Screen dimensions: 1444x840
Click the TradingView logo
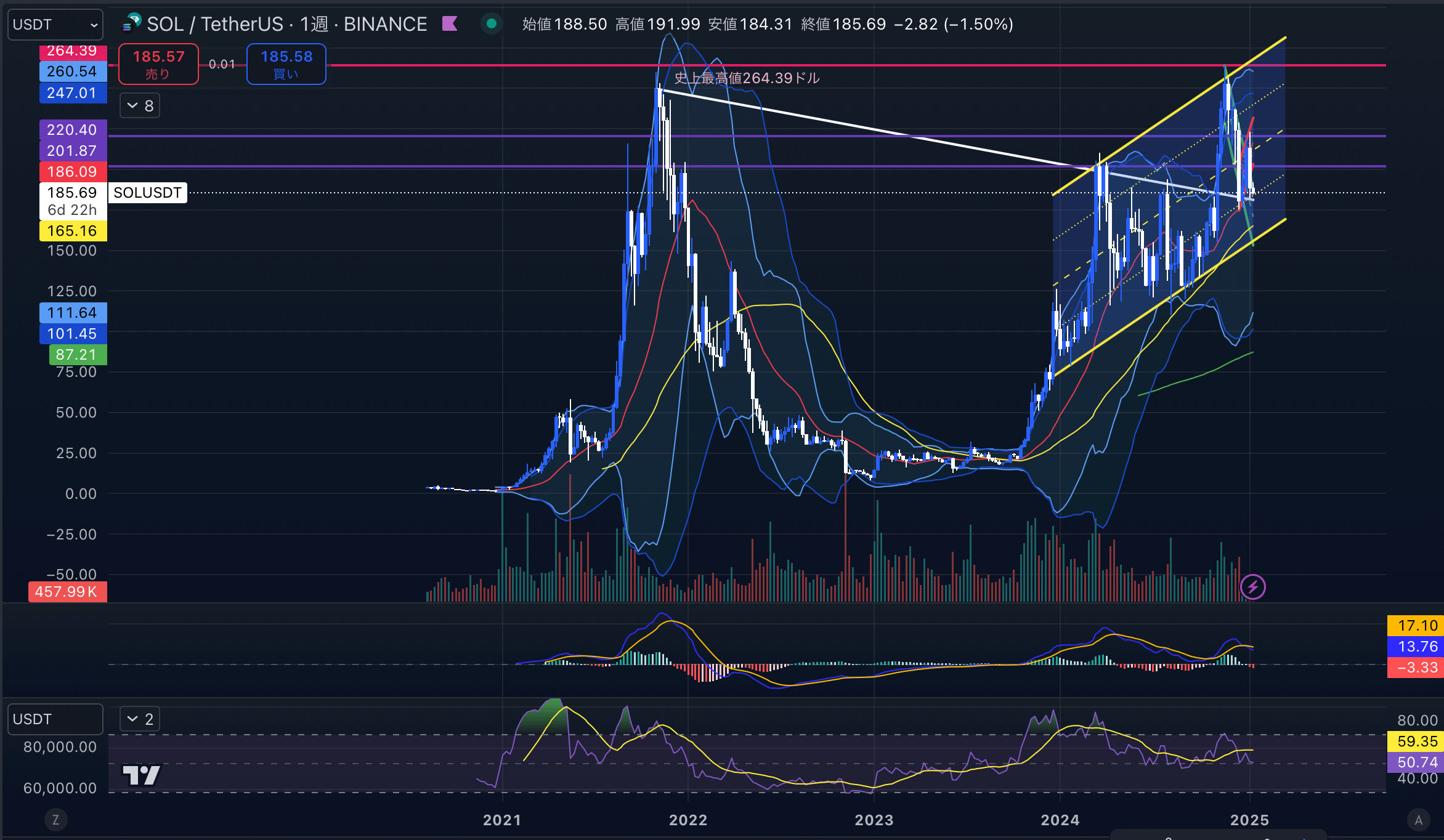(142, 775)
